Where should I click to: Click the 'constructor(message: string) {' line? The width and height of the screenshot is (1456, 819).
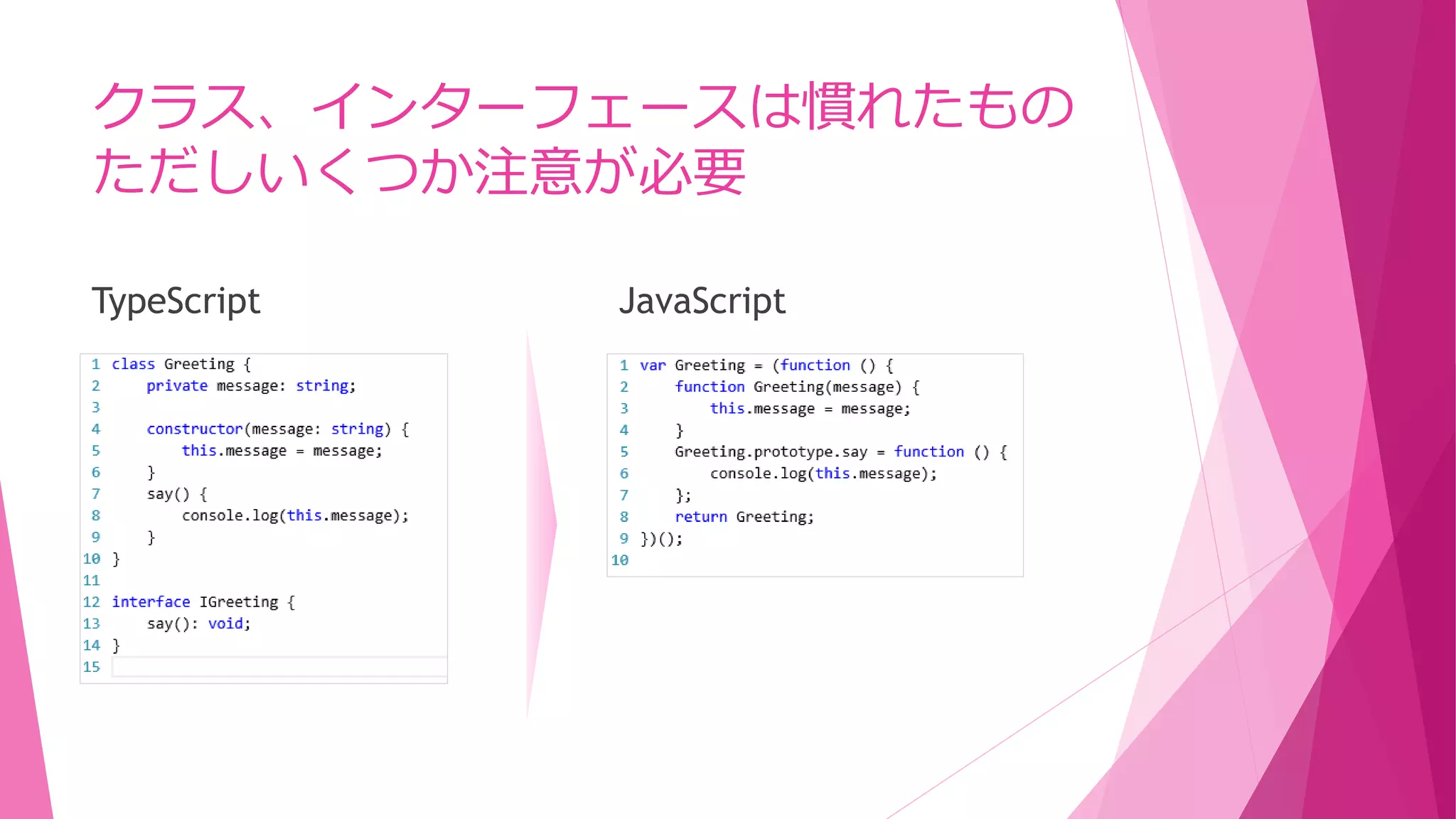coord(278,429)
